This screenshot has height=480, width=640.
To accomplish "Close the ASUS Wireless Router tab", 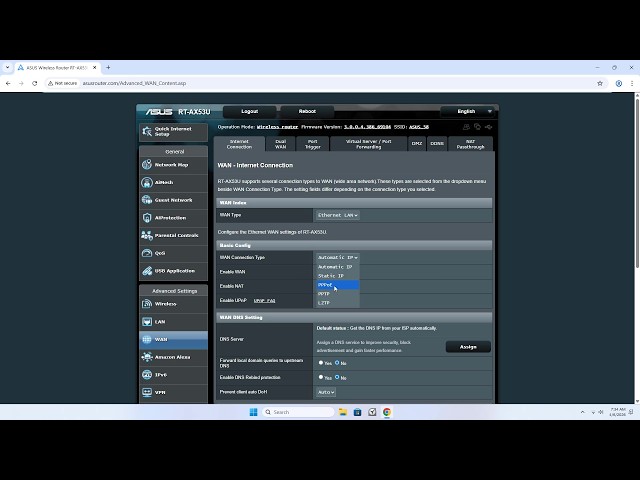I will click(x=95, y=68).
